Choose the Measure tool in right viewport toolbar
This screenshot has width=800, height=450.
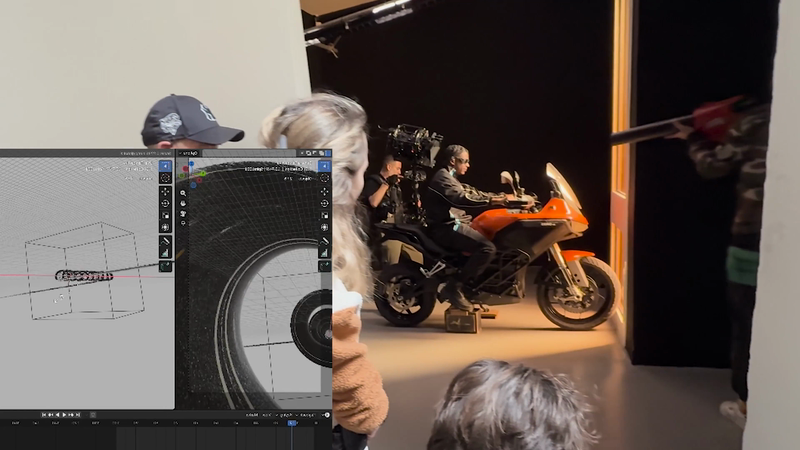pyautogui.click(x=324, y=253)
